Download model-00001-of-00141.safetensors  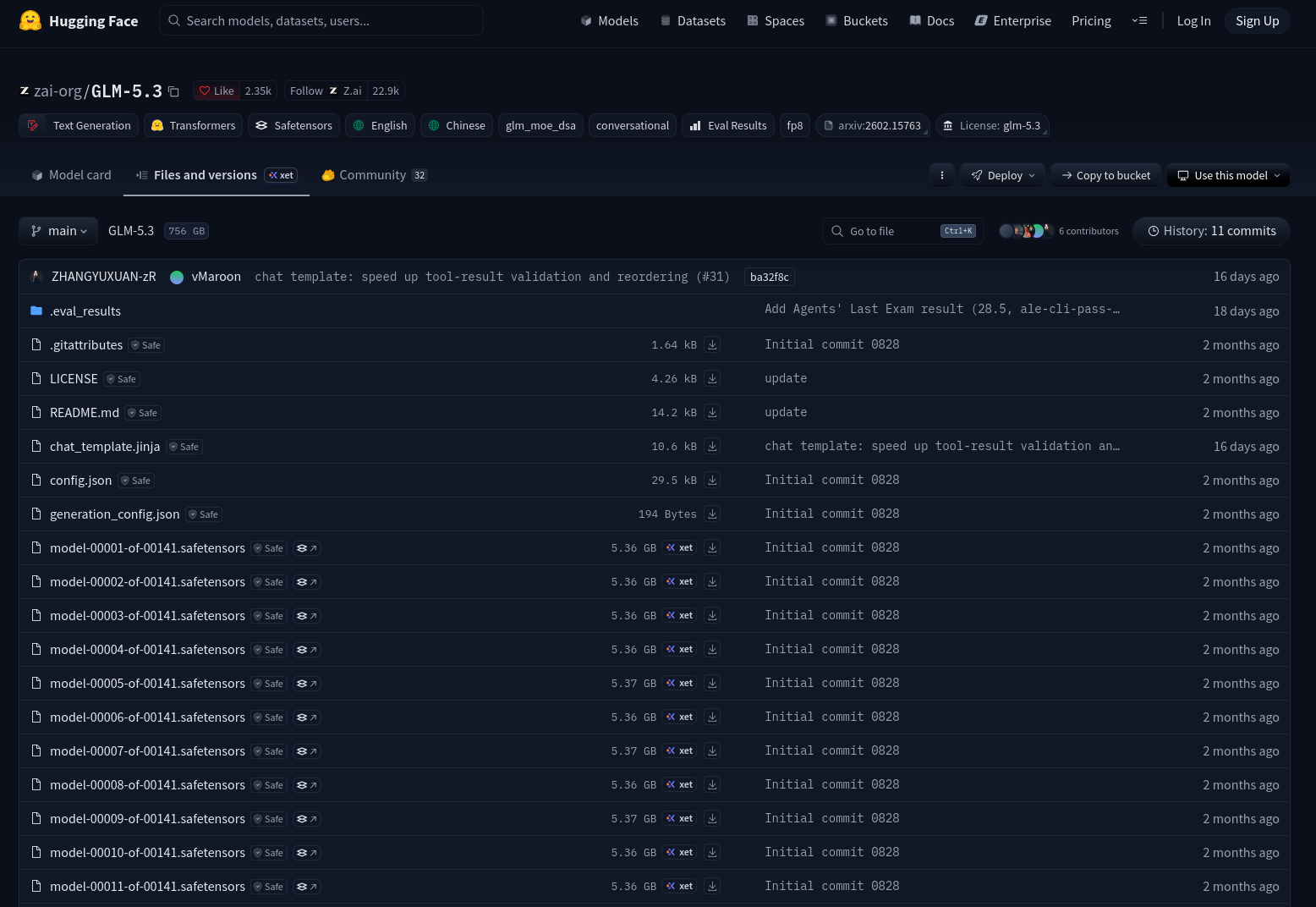point(713,548)
